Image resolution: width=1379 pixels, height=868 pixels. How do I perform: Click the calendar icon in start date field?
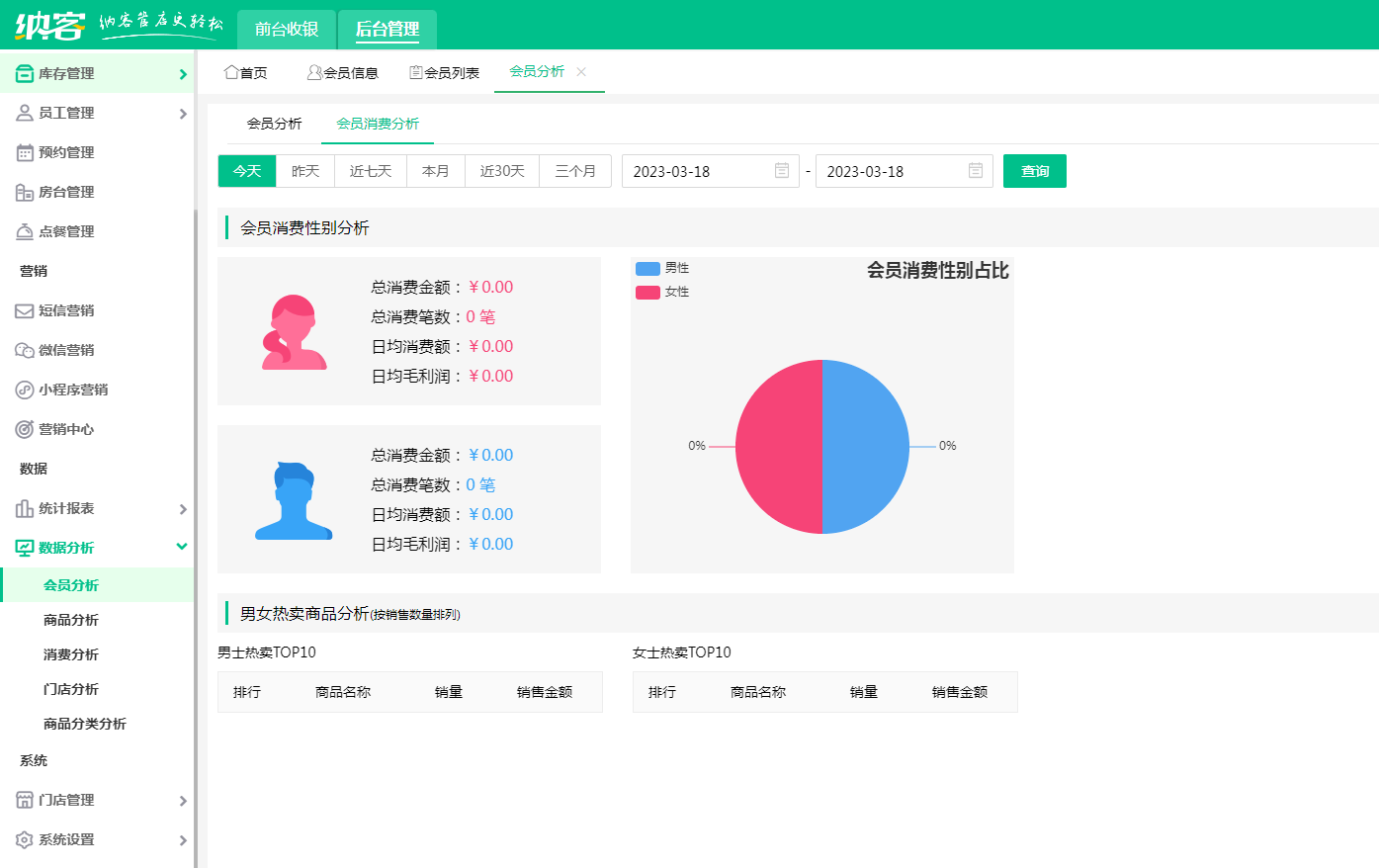pyautogui.click(x=781, y=171)
